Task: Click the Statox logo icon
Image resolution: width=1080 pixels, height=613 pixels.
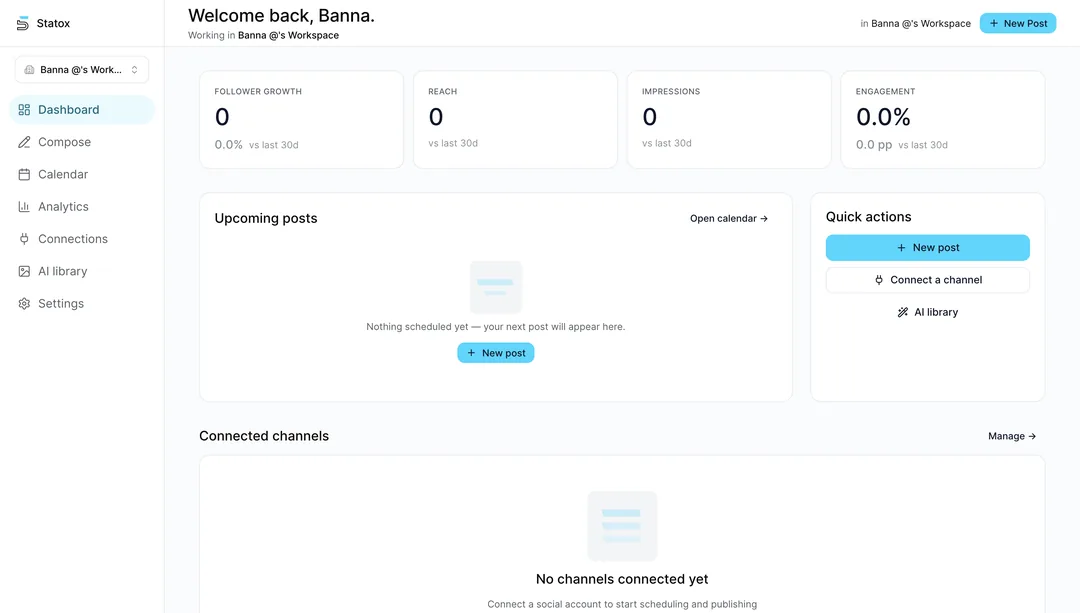Action: tap(23, 23)
